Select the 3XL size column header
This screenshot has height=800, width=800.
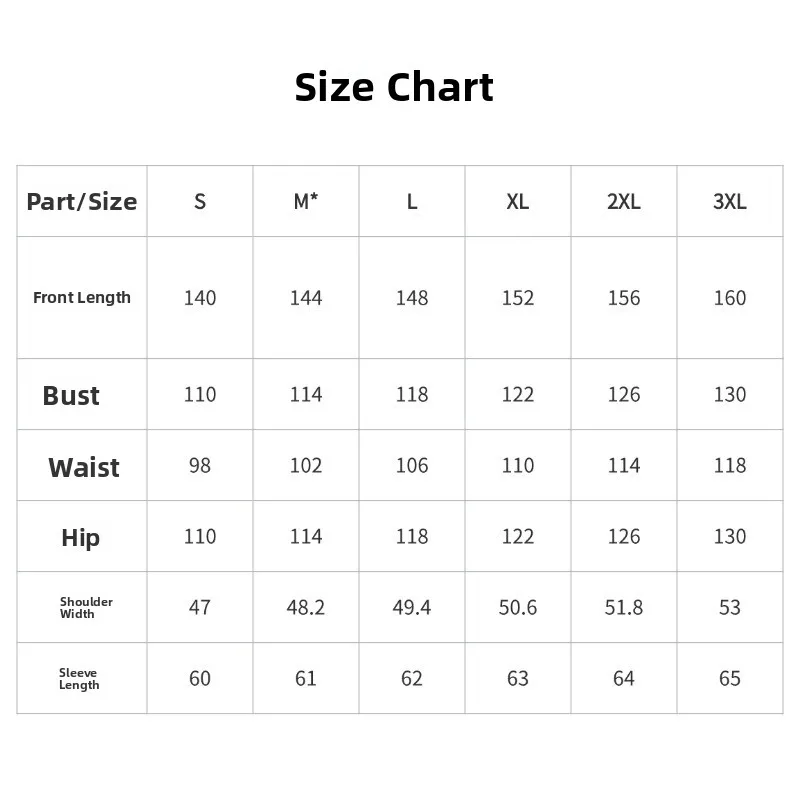pyautogui.click(x=730, y=201)
